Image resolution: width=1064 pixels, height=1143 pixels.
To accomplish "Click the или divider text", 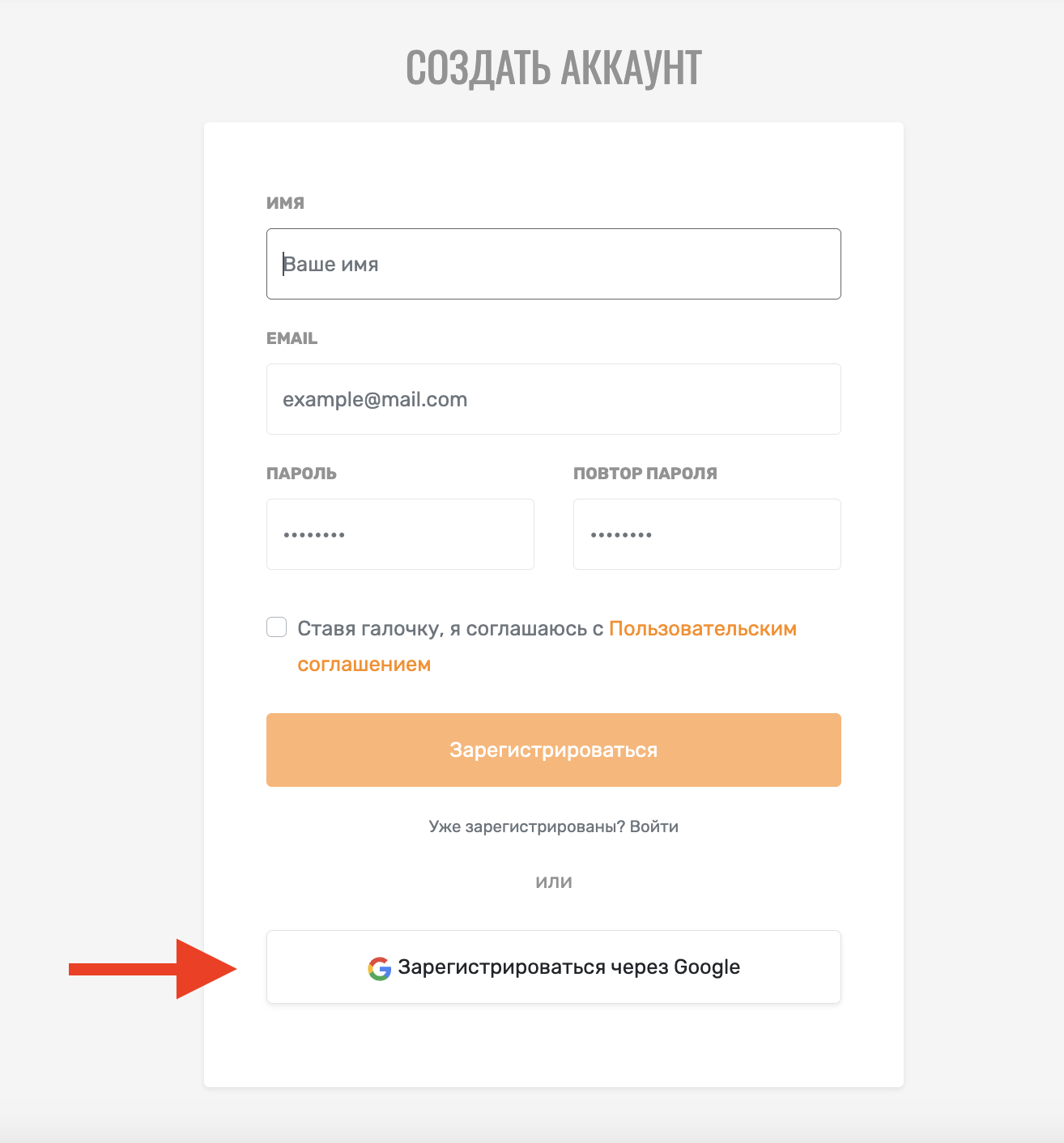I will (x=554, y=882).
